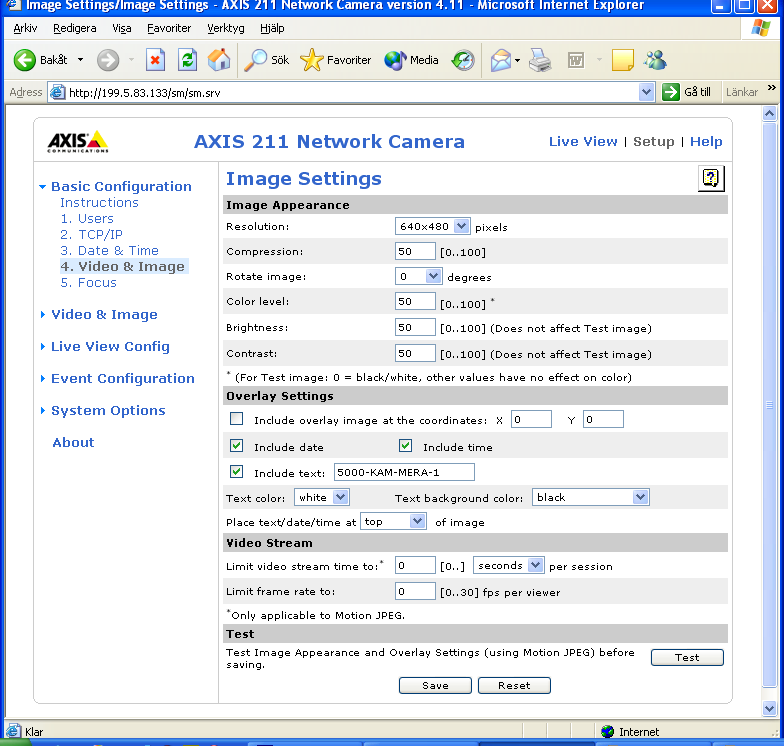Click the AXIS Communications logo
The height and width of the screenshot is (746, 784).
coord(78,142)
